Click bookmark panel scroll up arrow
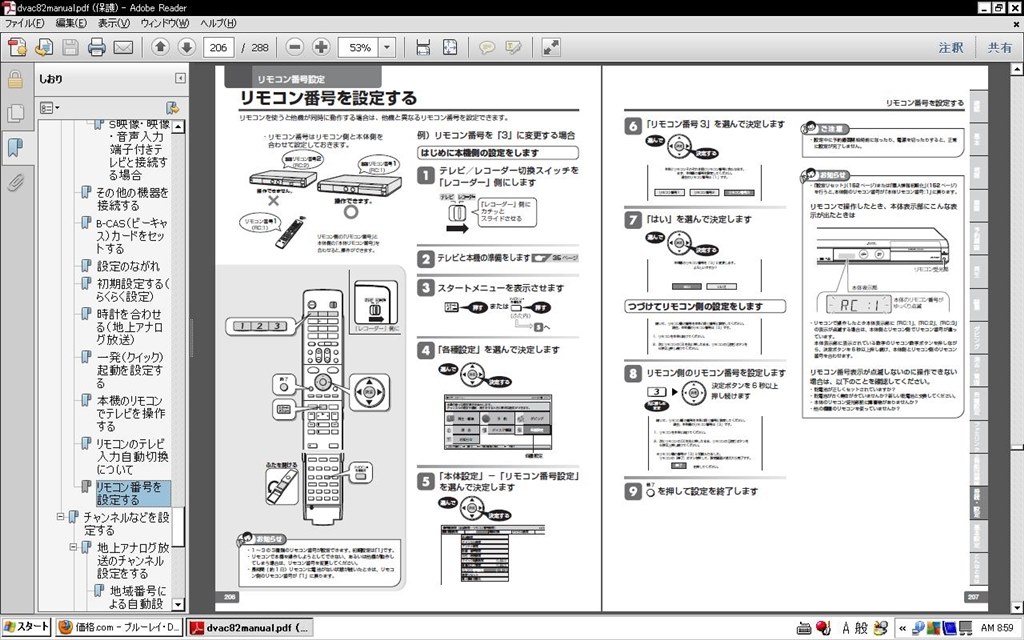The height and width of the screenshot is (640, 1024). pos(178,127)
